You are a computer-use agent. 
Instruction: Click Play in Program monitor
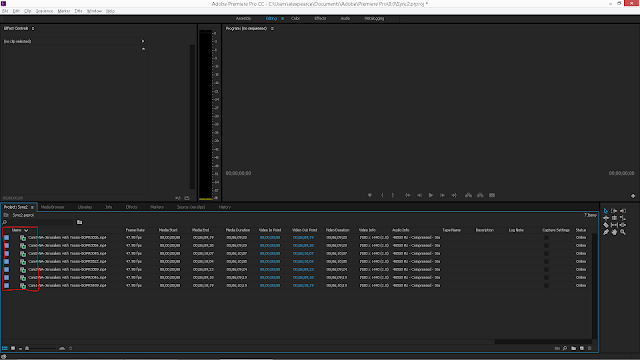[431, 196]
